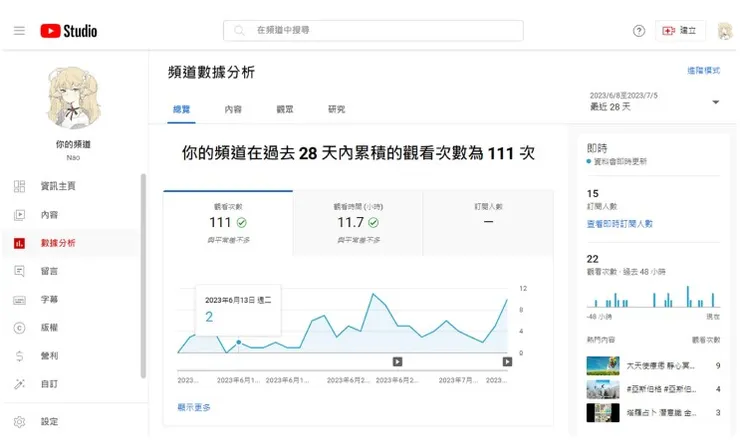Click the 進階模式 advanced mode link
The height and width of the screenshot is (441, 740).
(703, 71)
